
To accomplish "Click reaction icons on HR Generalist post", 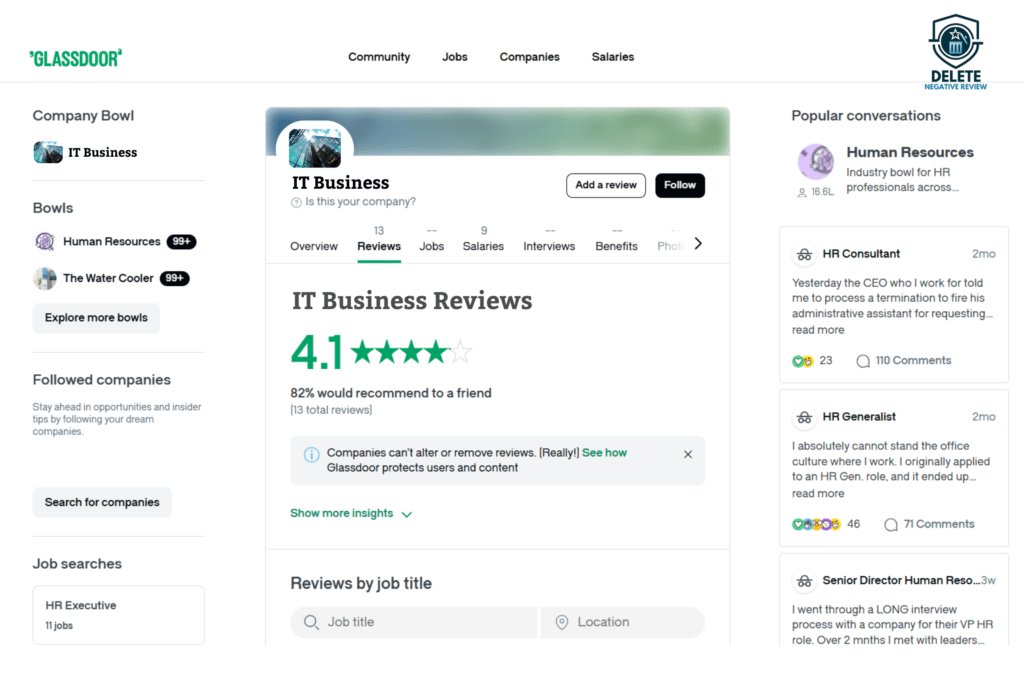I will 816,524.
